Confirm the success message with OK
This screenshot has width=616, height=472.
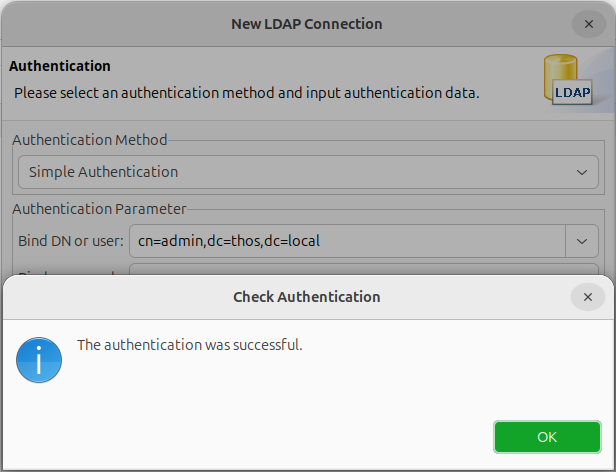coord(547,437)
